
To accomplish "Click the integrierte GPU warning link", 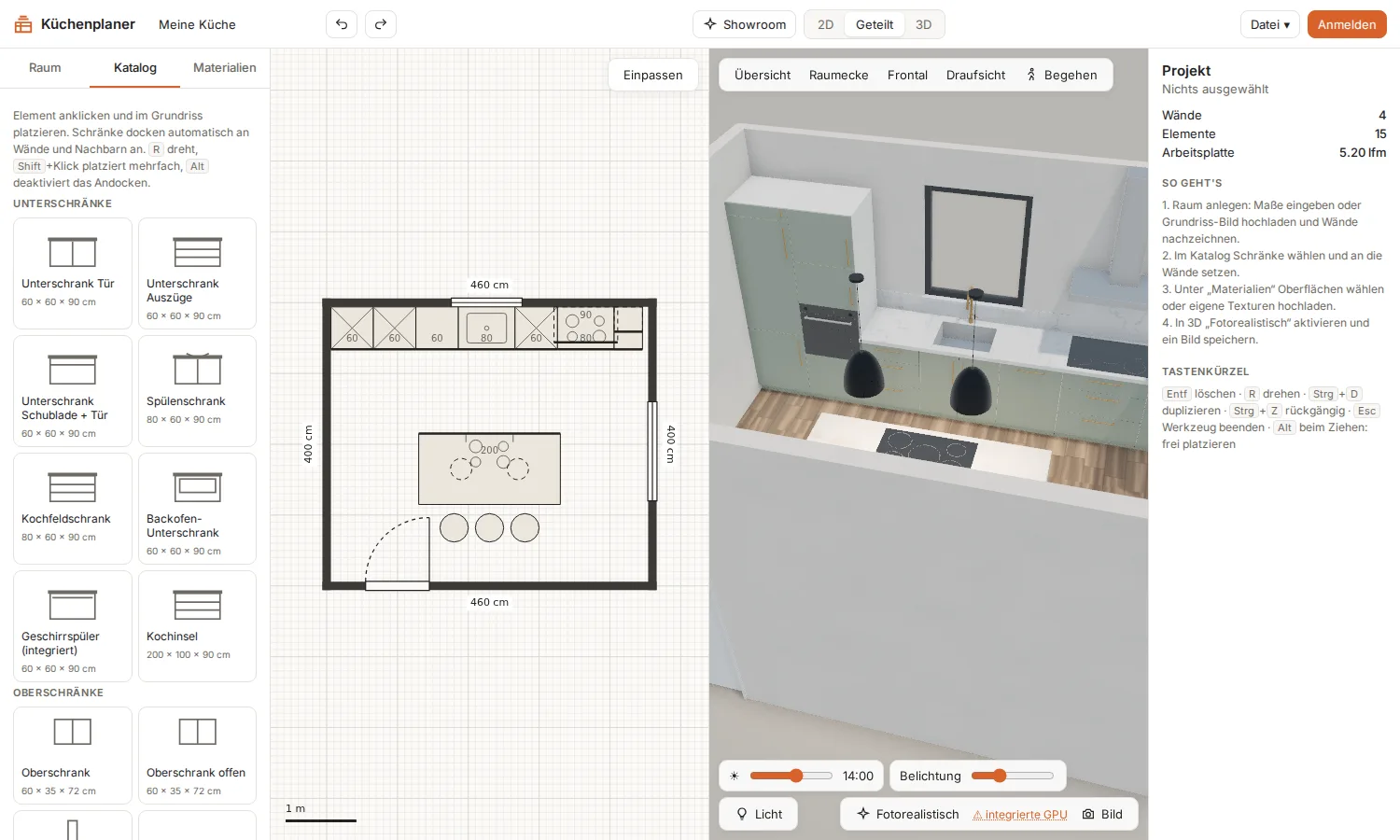I will [1020, 814].
